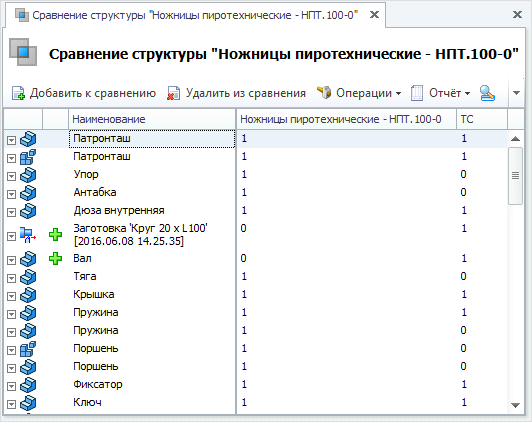Sort by the Наименование column header
The height and width of the screenshot is (422, 532).
tap(152, 119)
